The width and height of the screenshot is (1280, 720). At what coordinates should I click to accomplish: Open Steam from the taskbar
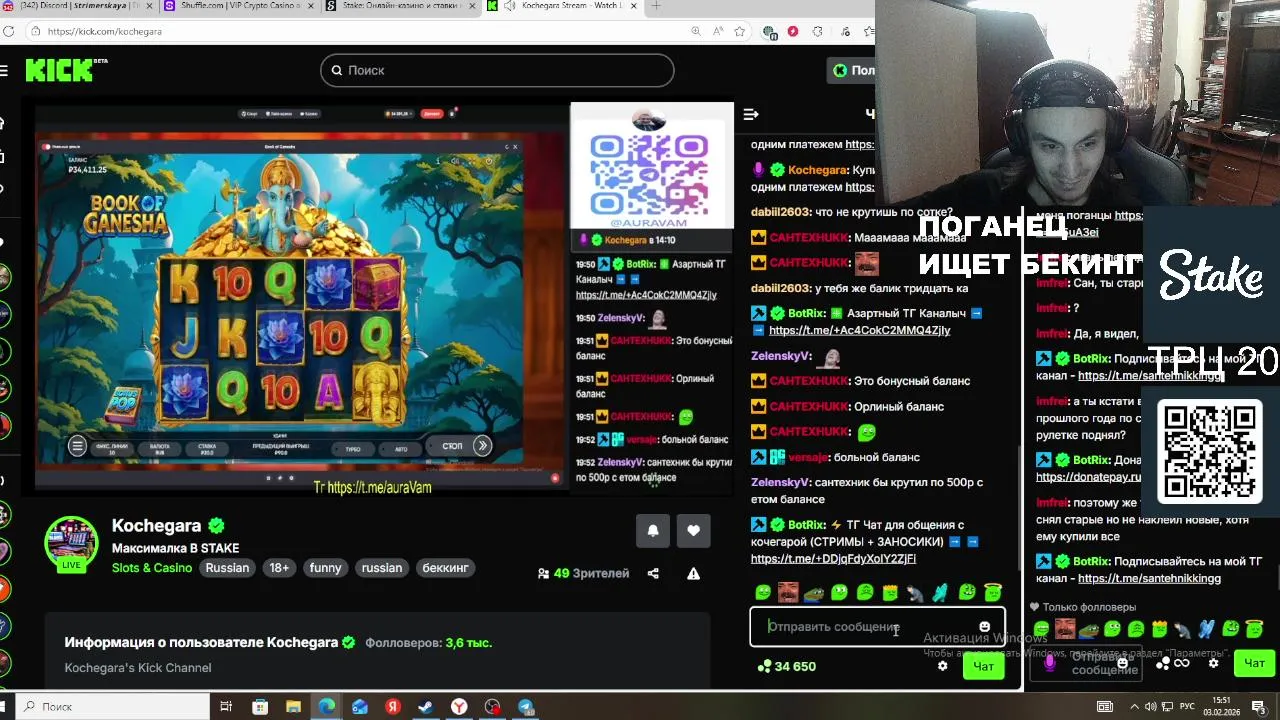(x=426, y=707)
